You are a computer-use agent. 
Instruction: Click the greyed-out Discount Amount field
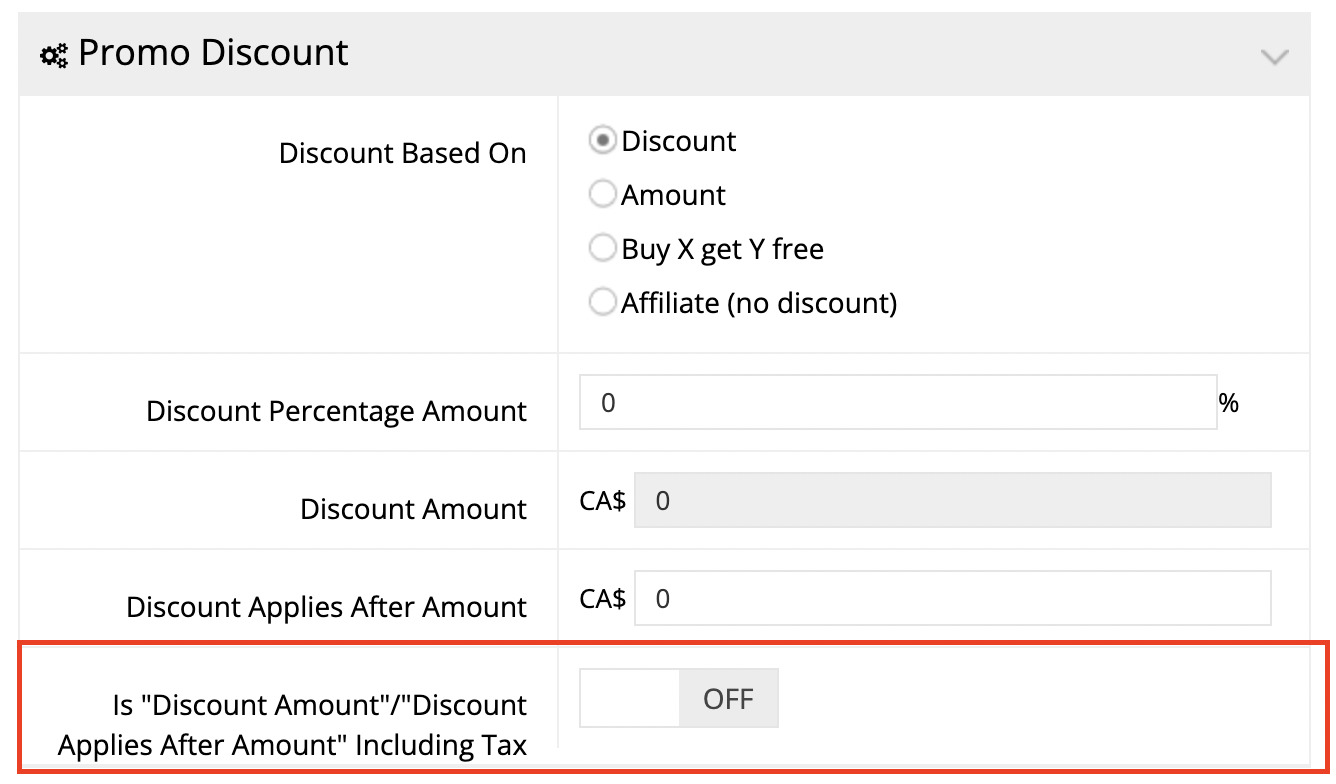tap(952, 500)
